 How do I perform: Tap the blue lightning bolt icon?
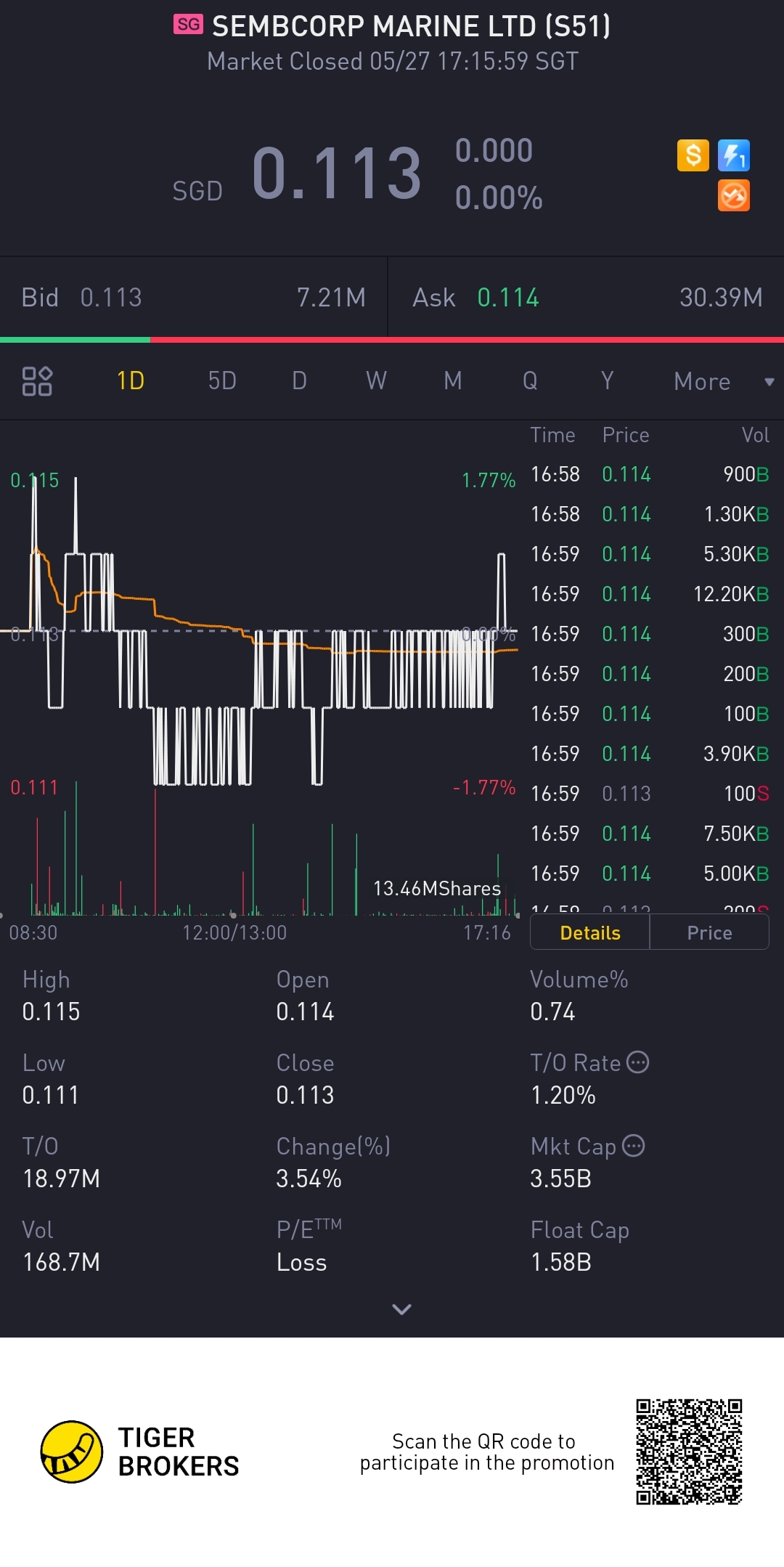733,155
